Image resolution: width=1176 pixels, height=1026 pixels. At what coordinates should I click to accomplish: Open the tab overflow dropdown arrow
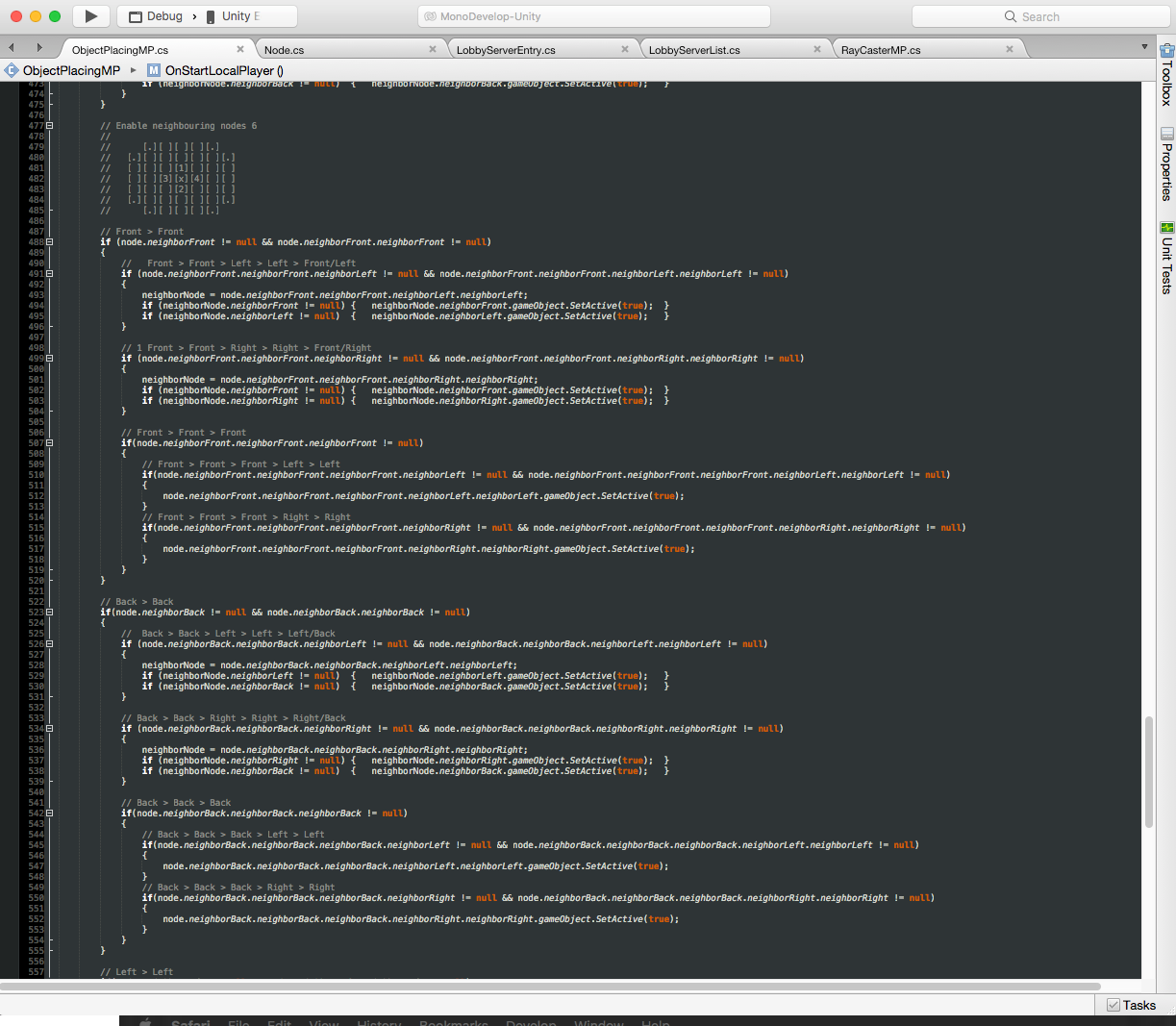[1144, 47]
